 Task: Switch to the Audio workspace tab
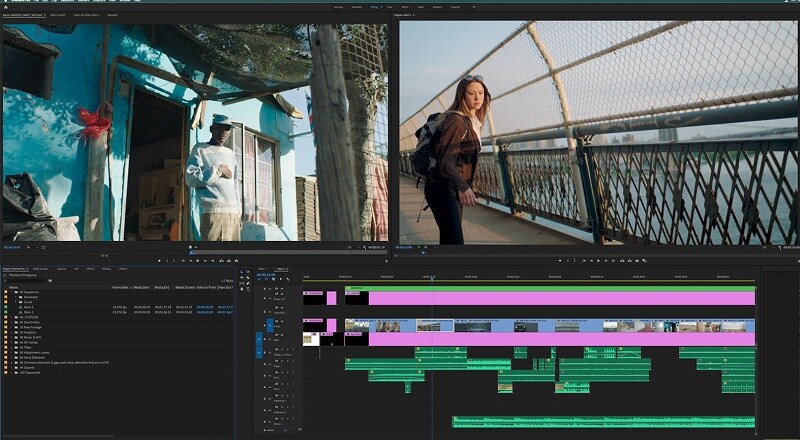pyautogui.click(x=421, y=7)
